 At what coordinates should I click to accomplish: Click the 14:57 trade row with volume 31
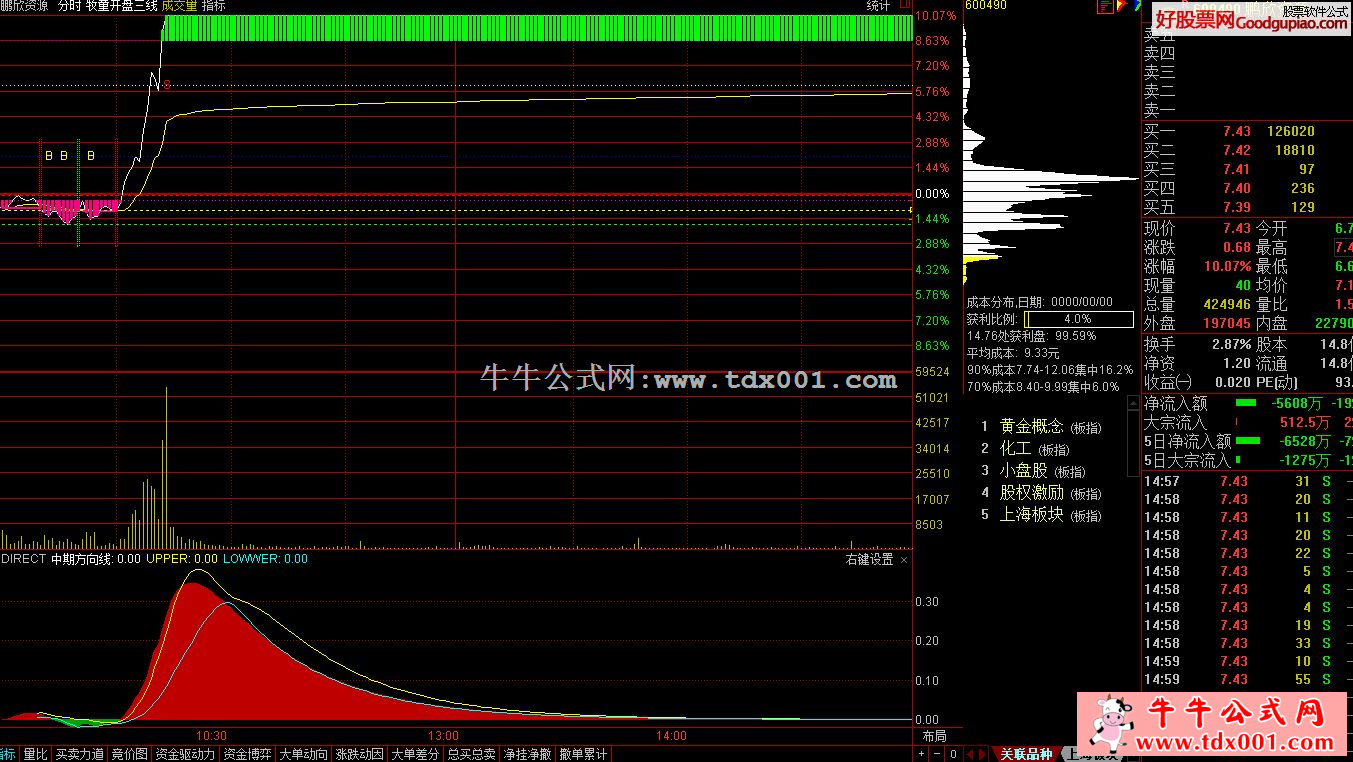point(1247,481)
